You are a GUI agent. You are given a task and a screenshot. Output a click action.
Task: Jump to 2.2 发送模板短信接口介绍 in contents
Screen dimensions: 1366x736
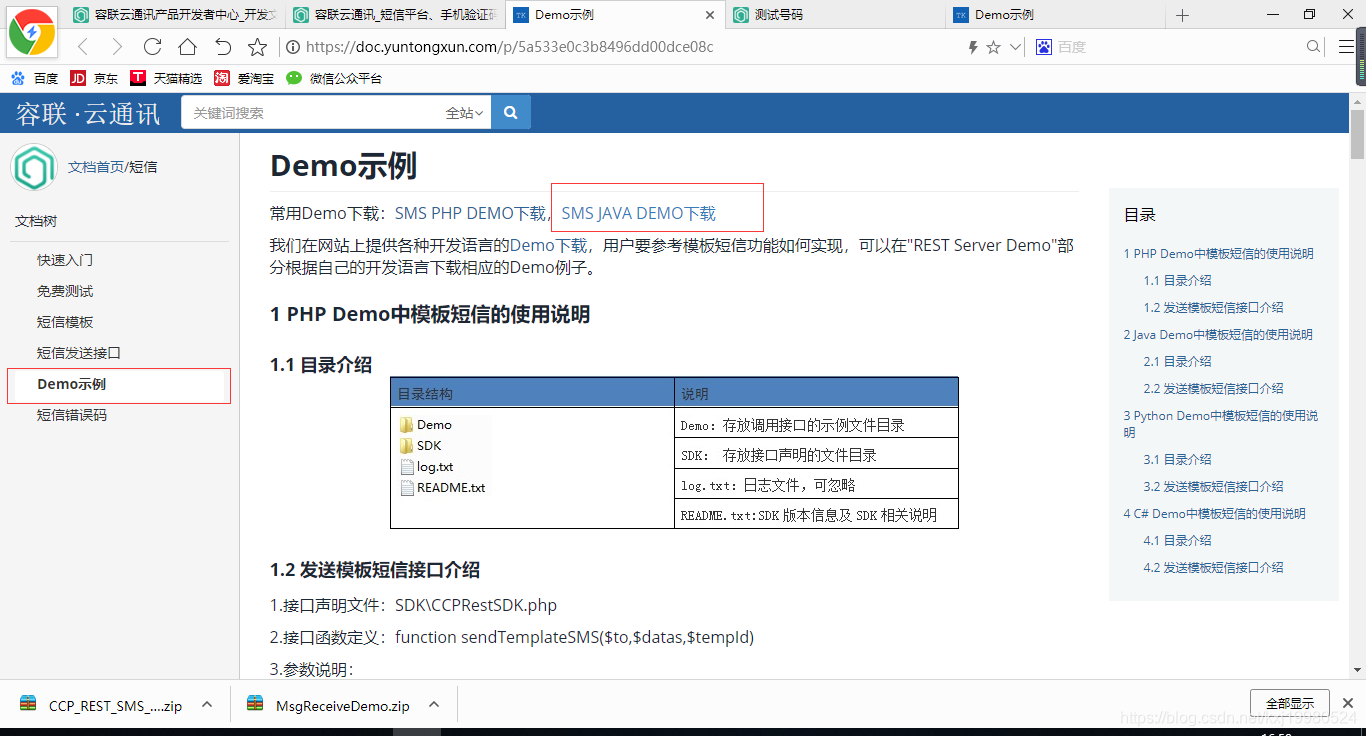point(1213,389)
